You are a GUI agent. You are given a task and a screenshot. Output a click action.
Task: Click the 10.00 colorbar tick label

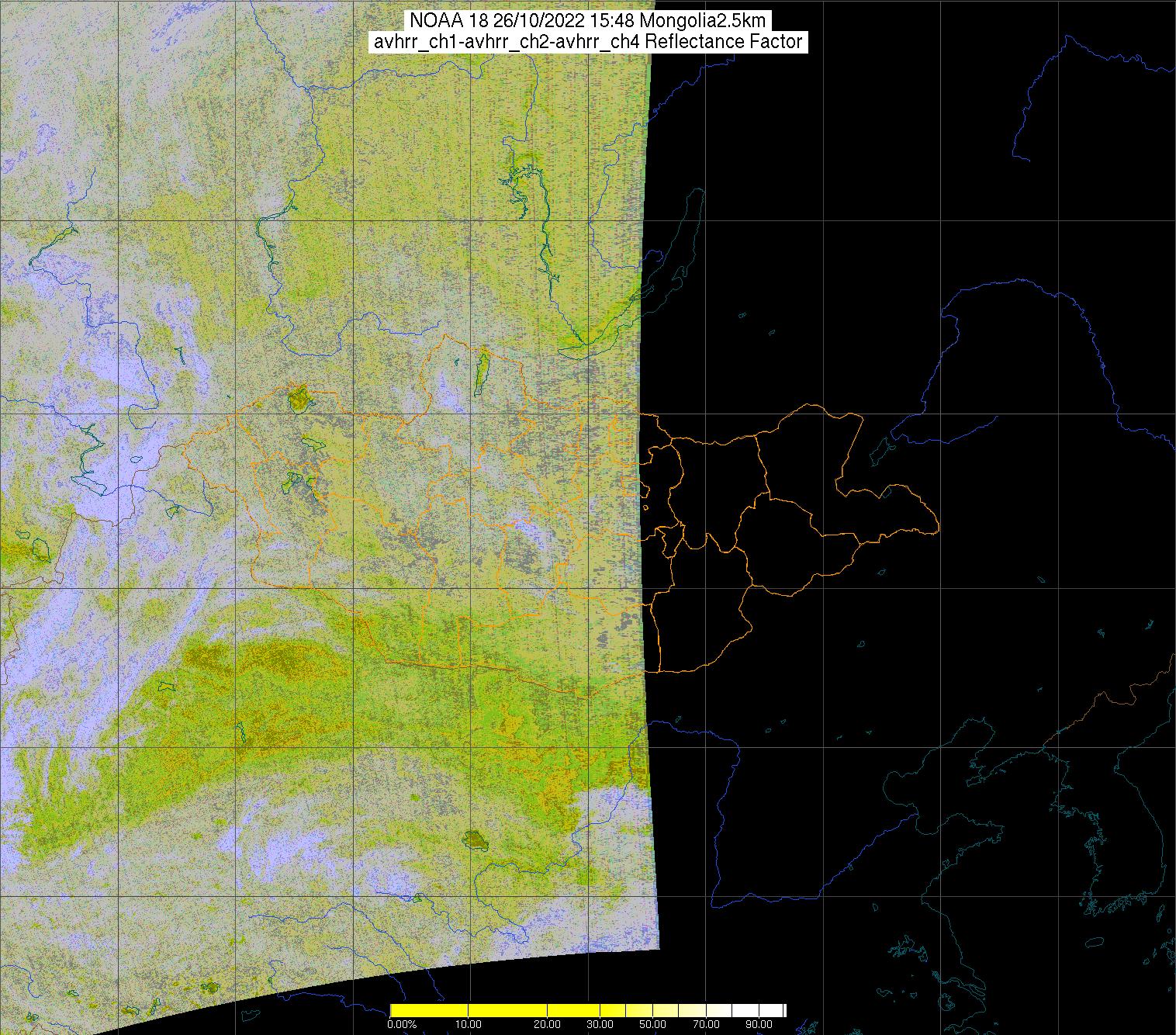click(x=469, y=1025)
